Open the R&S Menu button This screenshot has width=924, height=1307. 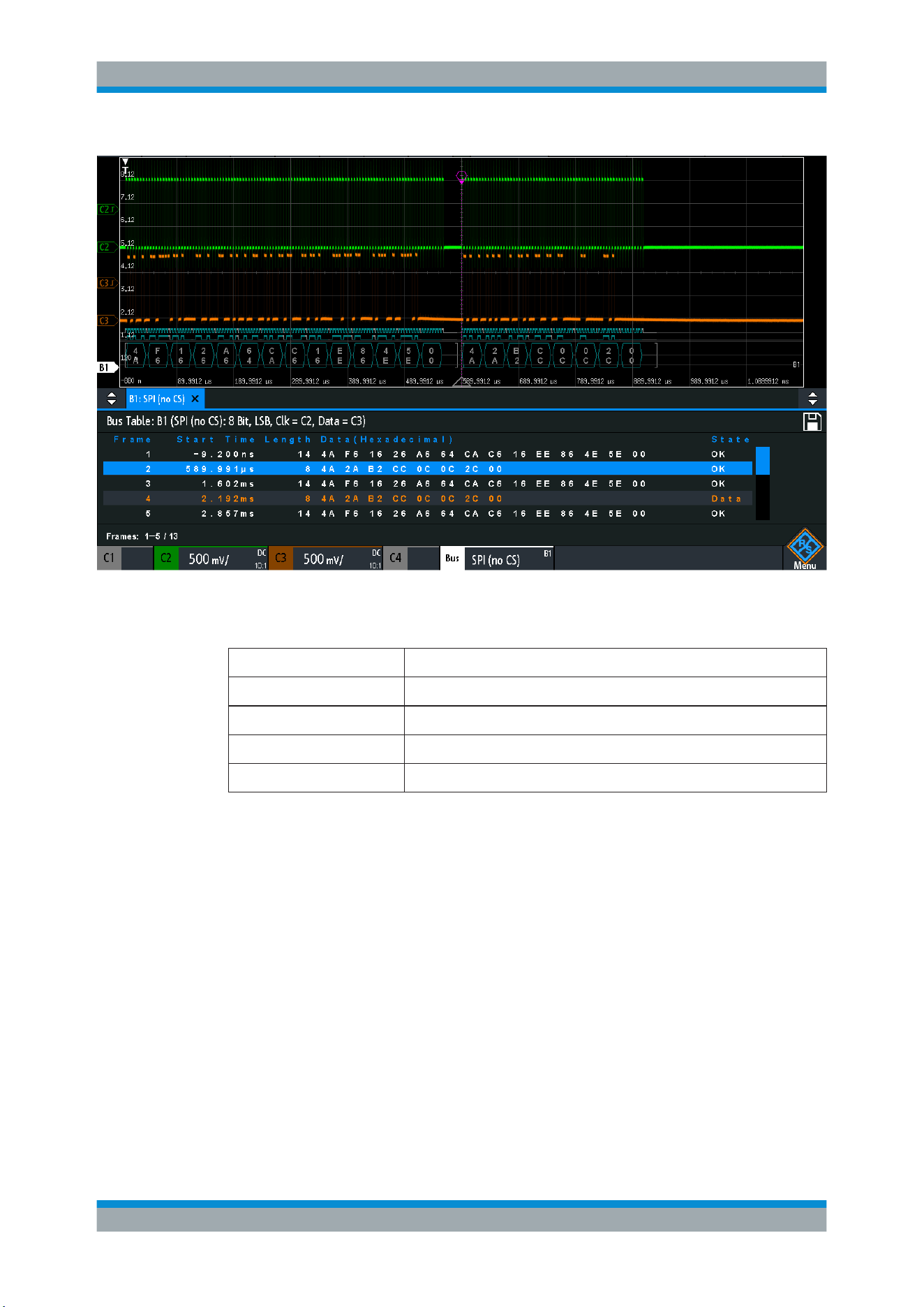tap(805, 549)
